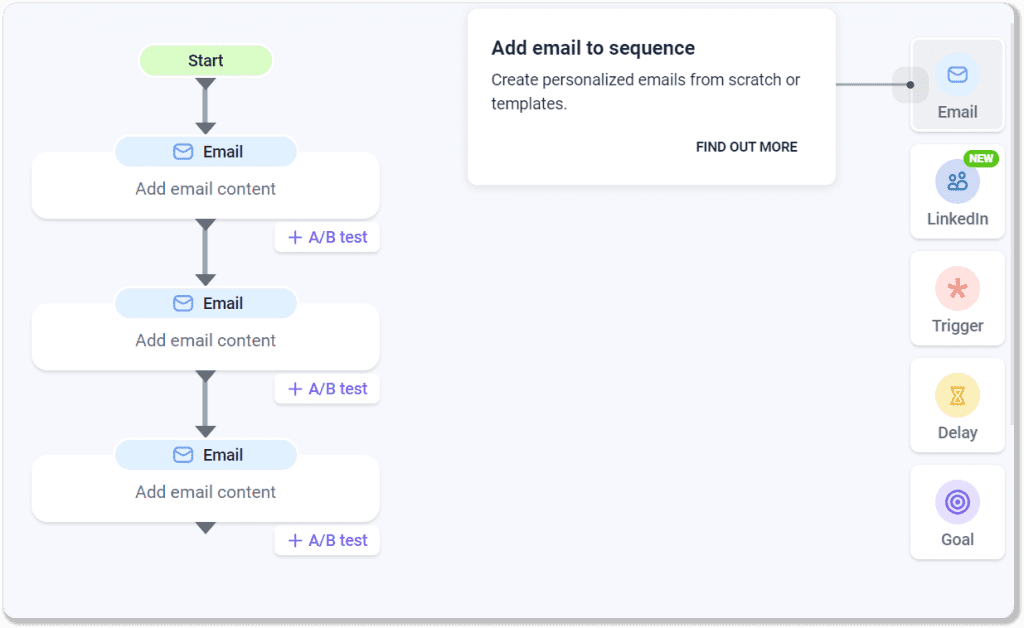The height and width of the screenshot is (628, 1024).
Task: Edit the email content of the third step
Action: pyautogui.click(x=205, y=492)
